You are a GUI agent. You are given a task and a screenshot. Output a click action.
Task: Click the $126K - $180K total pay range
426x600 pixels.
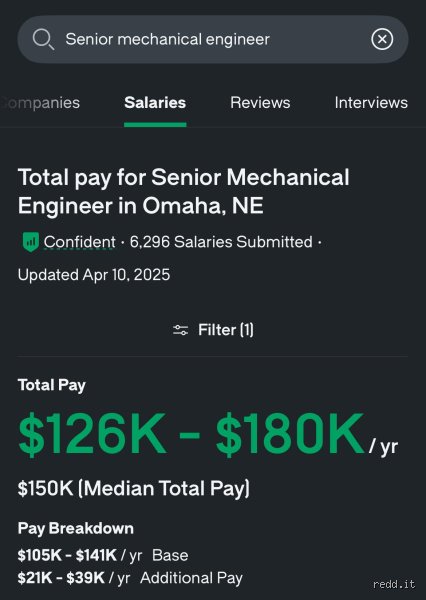pyautogui.click(x=191, y=434)
